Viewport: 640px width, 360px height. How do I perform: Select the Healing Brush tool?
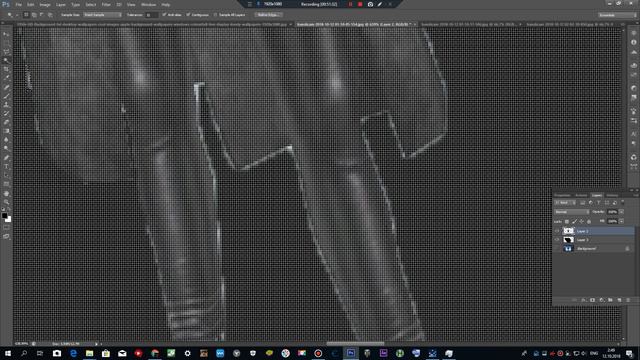(x=6, y=87)
